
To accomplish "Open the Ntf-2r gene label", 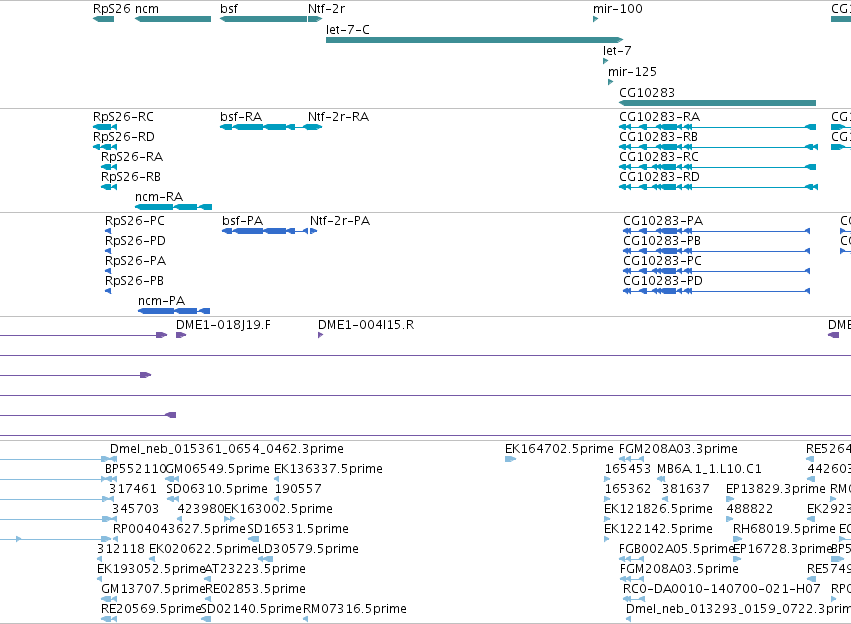I will (x=326, y=9).
